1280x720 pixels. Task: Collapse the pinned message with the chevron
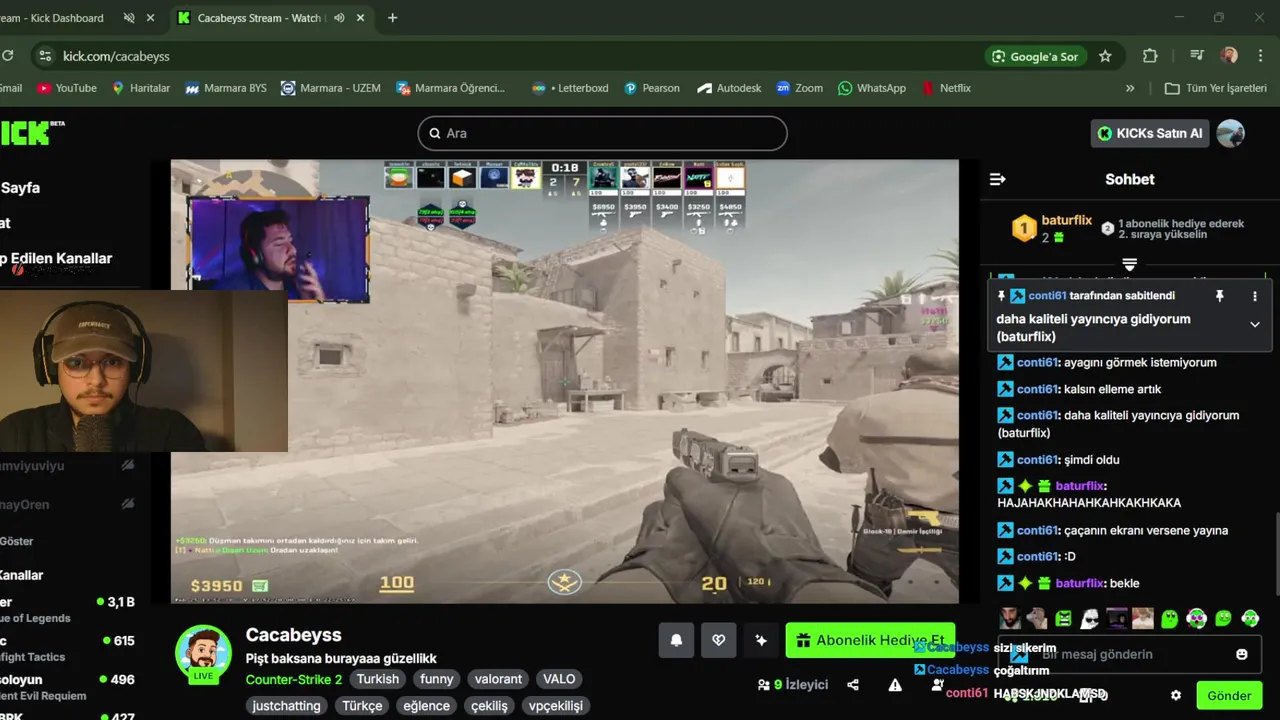tap(1255, 324)
